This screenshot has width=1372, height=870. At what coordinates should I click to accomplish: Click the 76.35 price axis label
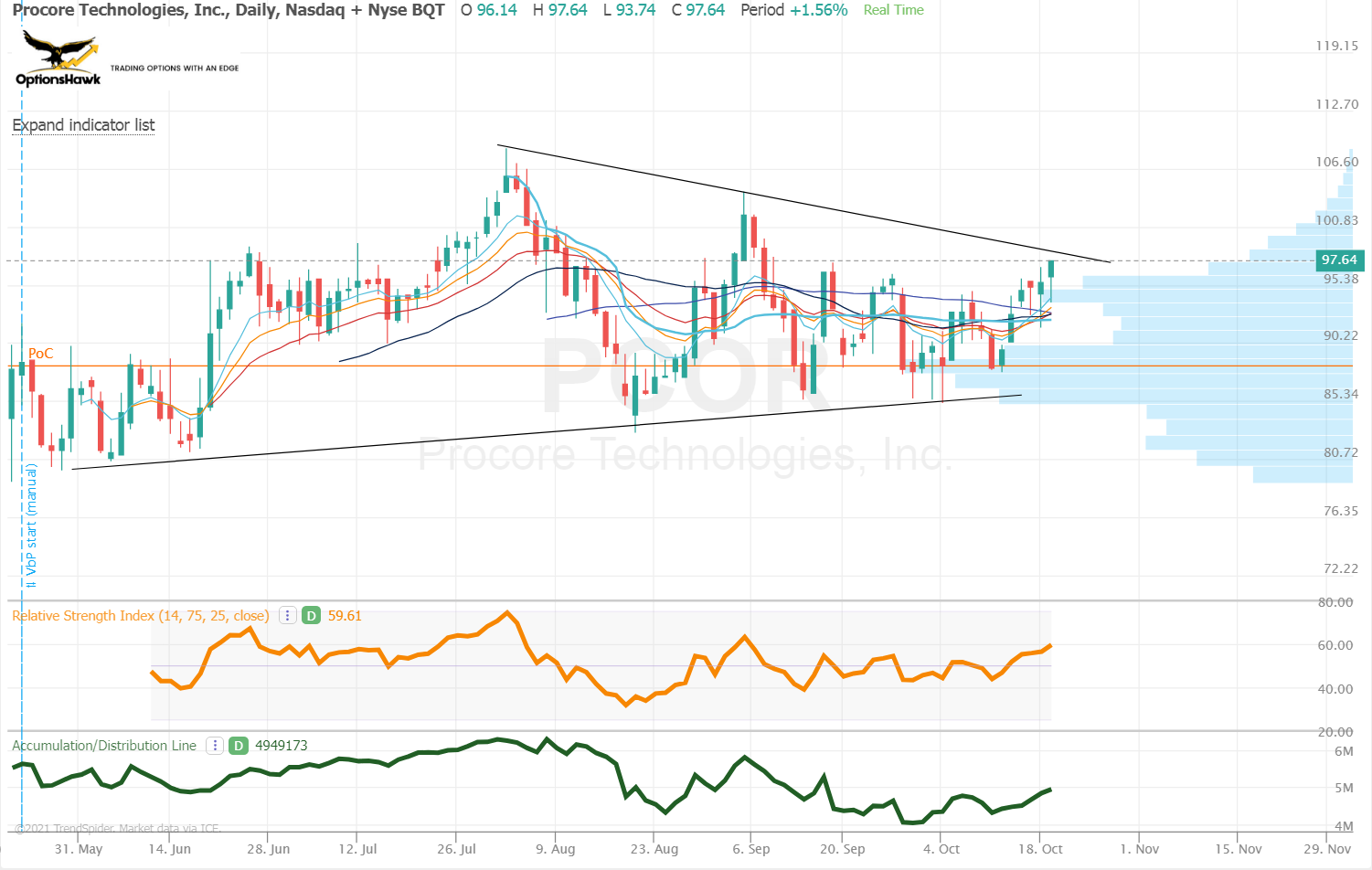click(x=1341, y=511)
